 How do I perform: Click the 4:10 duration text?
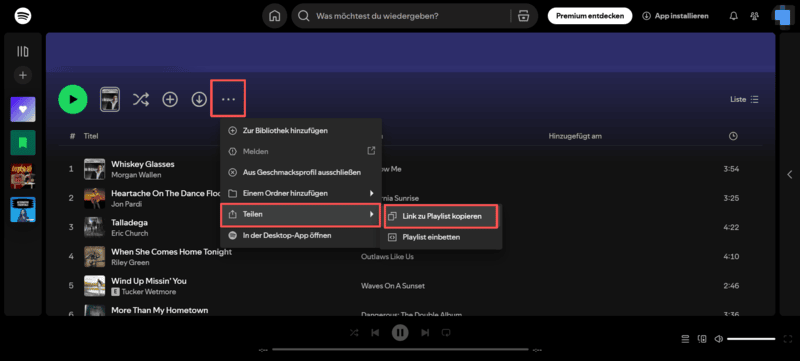pos(731,256)
